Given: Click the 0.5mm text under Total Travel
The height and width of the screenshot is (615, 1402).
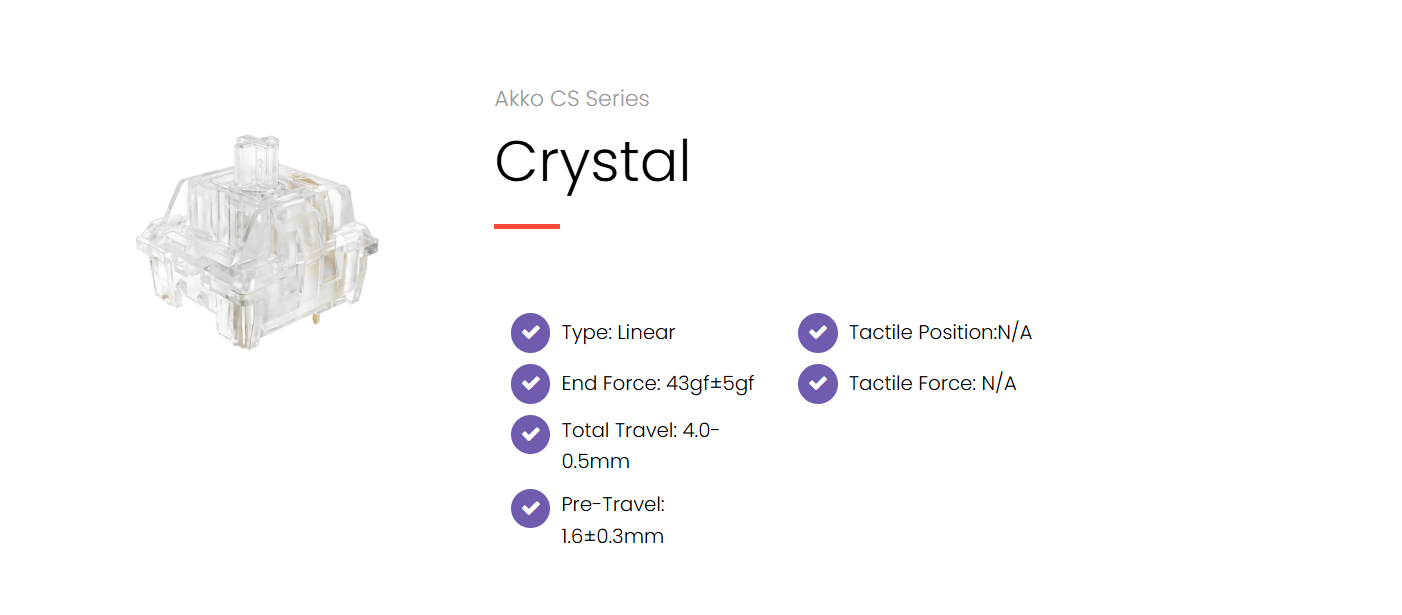Looking at the screenshot, I should click(x=595, y=462).
